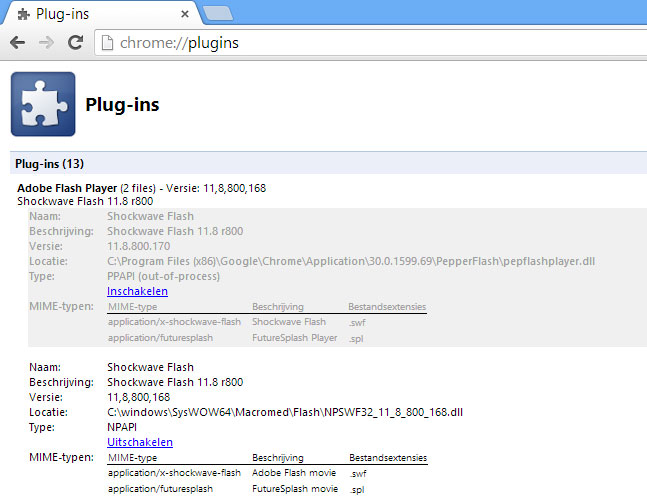Click the forward navigation arrow
This screenshot has height=504, width=647.
point(46,43)
